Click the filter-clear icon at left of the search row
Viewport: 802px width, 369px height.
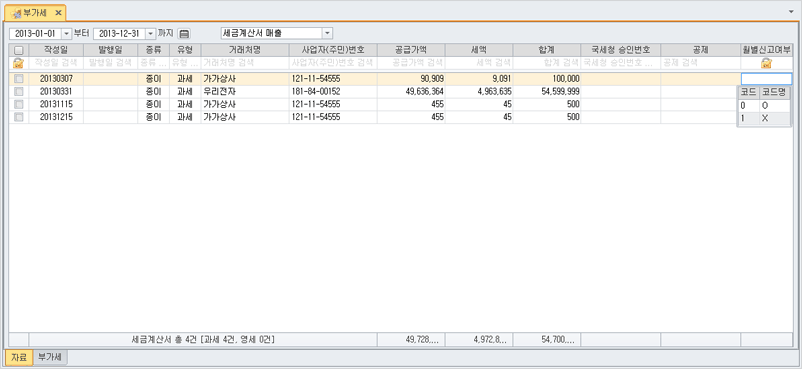18,63
